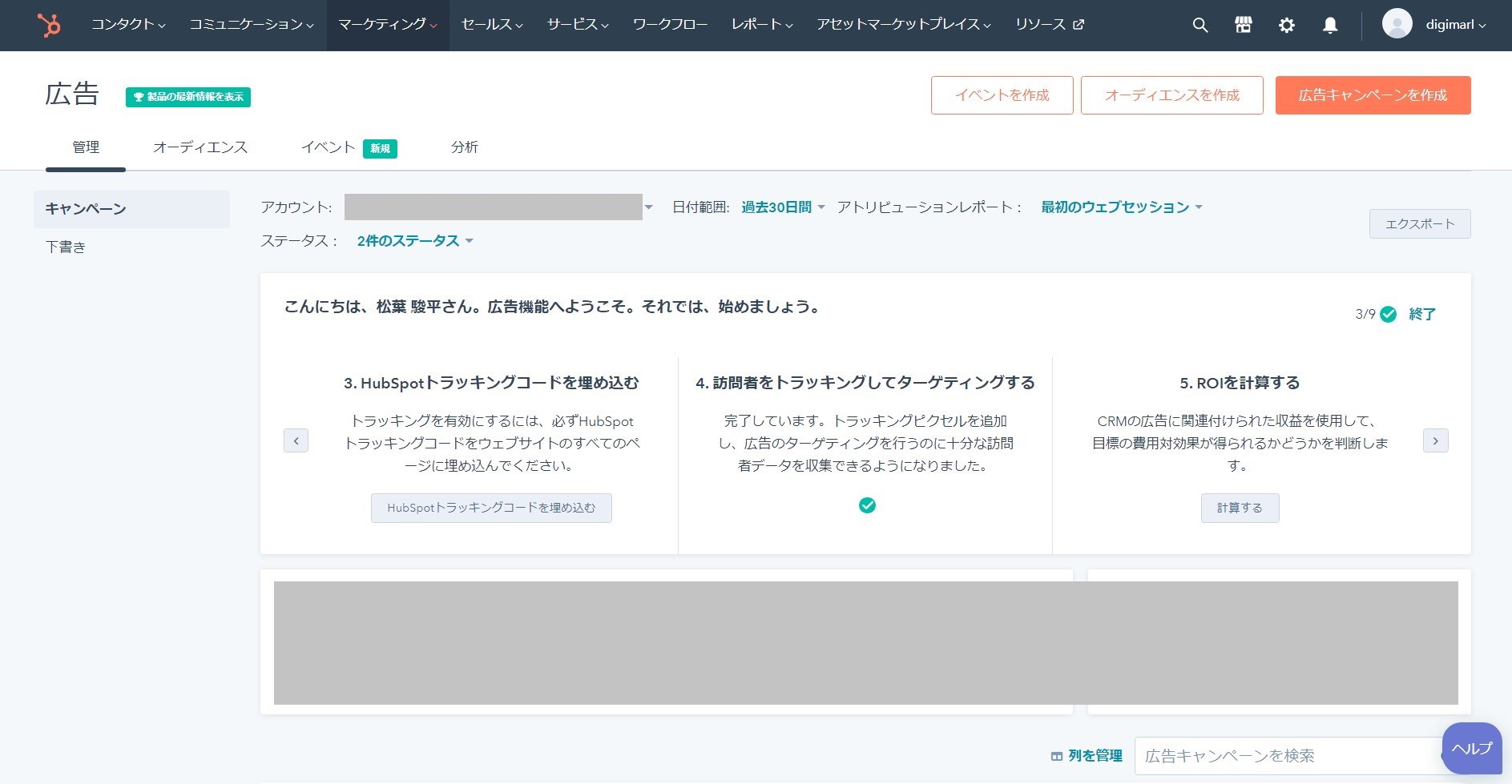The image size is (1512, 784).
Task: Open ワークフロー nav item
Action: [x=670, y=25]
